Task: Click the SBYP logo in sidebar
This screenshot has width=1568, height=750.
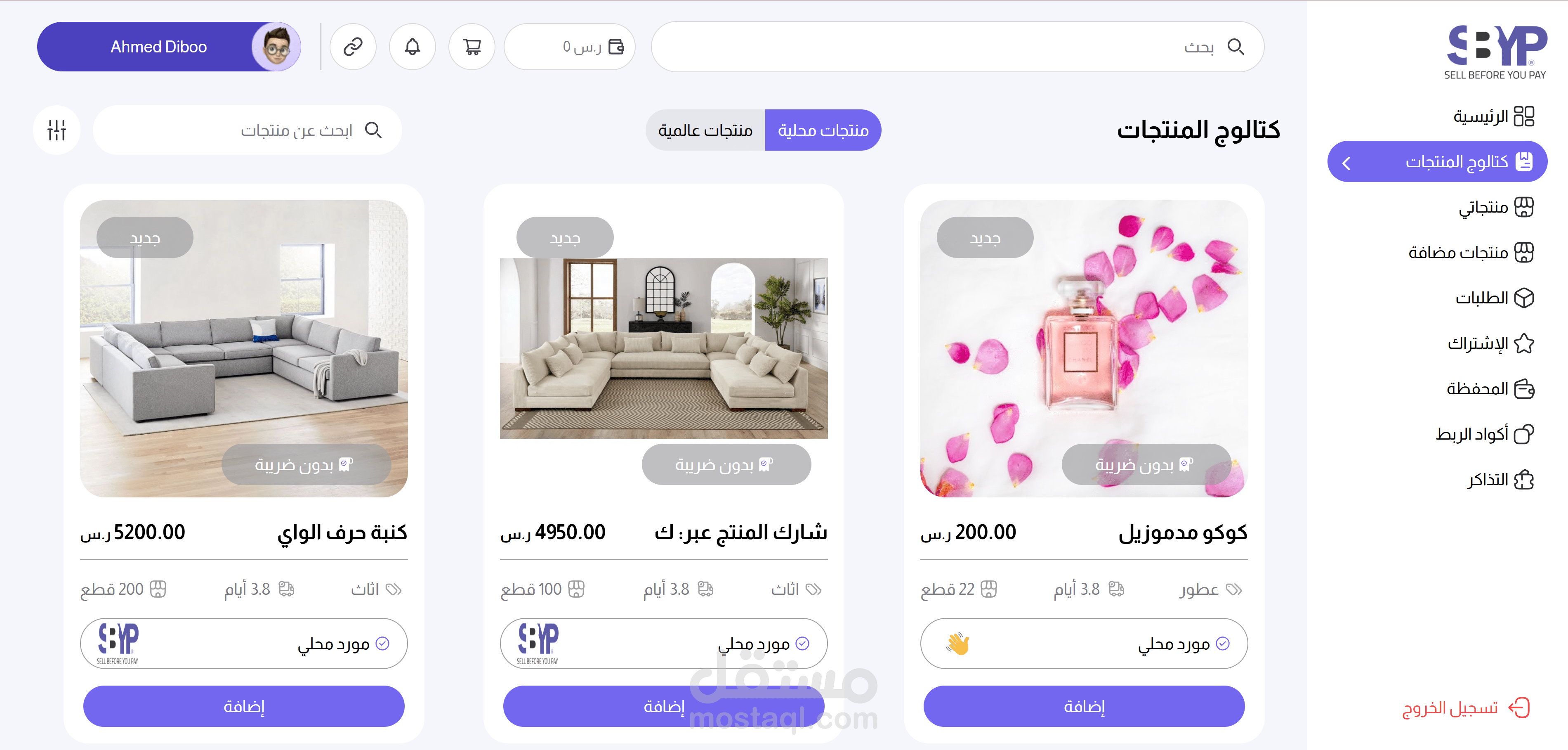Action: 1496,52
